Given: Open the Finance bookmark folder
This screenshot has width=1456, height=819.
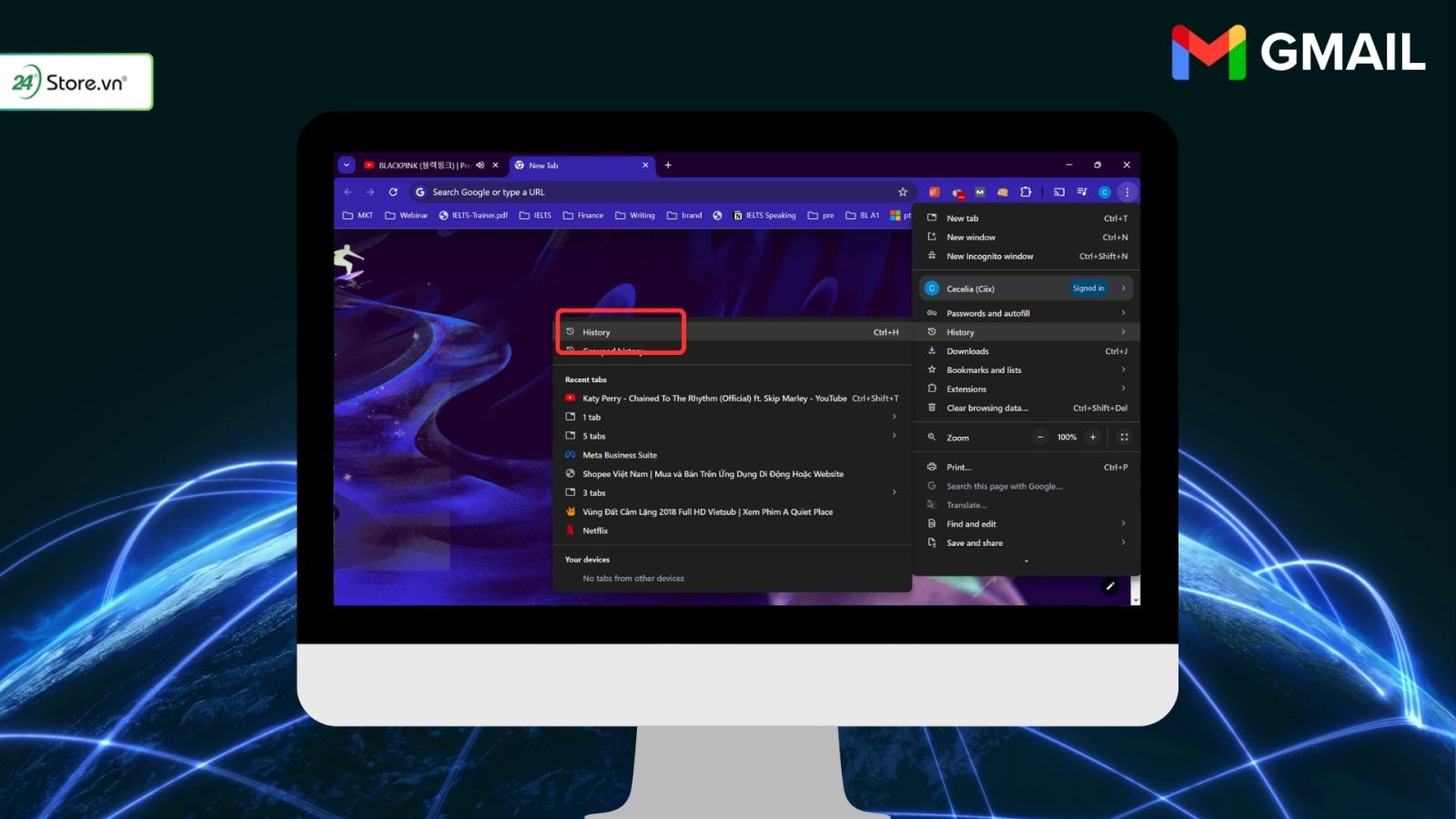Looking at the screenshot, I should [583, 216].
